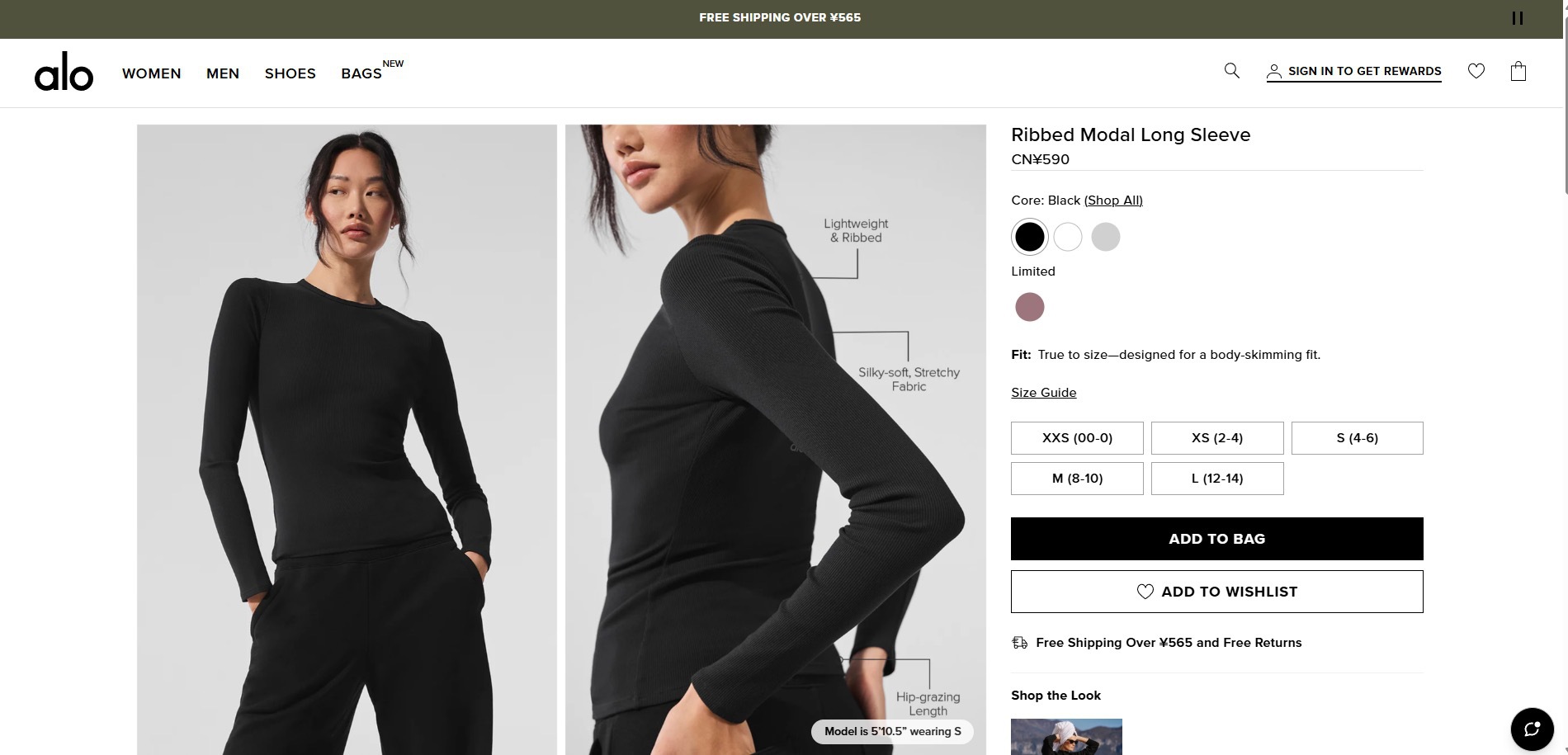Open the chat support bubble

(x=1532, y=729)
